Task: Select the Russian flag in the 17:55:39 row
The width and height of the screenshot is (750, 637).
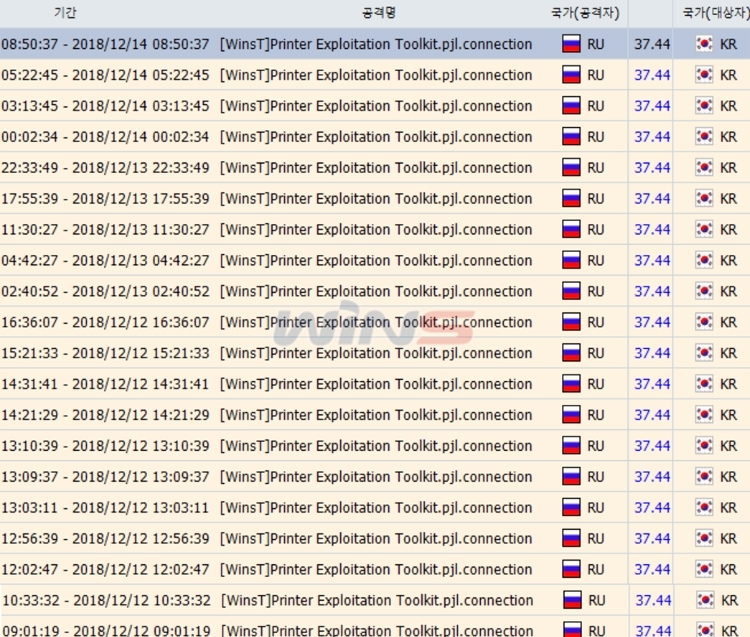Action: [x=571, y=198]
